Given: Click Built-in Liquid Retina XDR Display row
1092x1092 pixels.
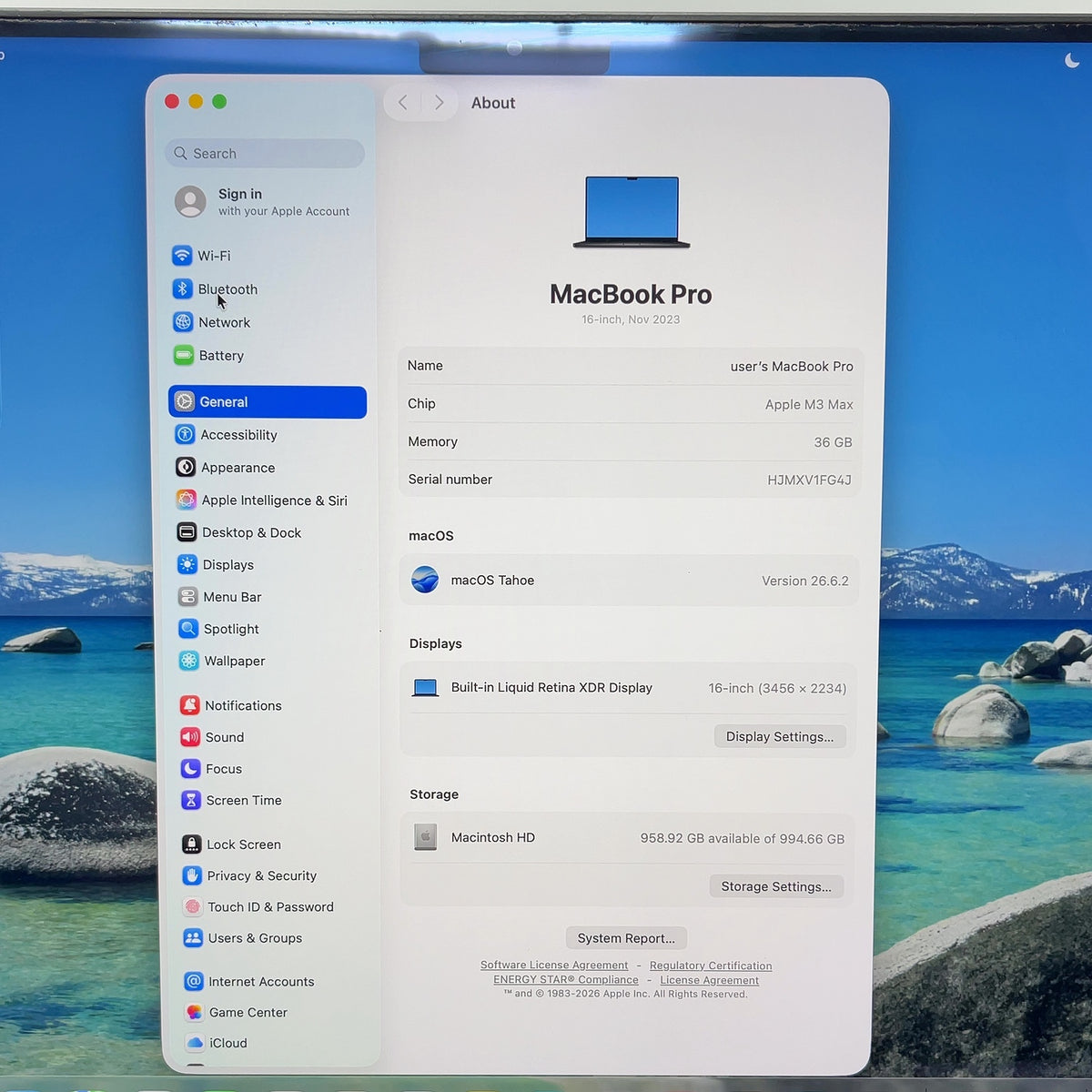Looking at the screenshot, I should tap(629, 688).
